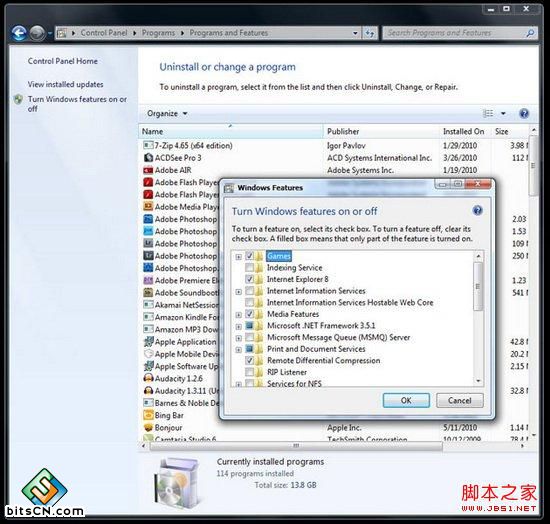Uncheck the Games feature checkbox
This screenshot has width=550, height=524.
click(x=249, y=256)
